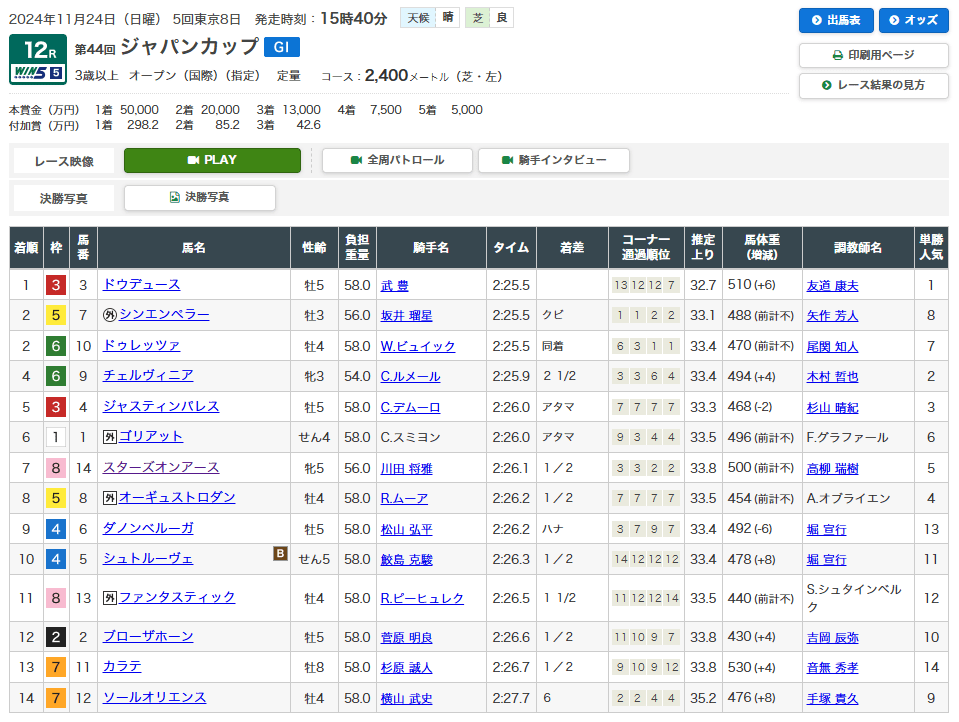Open the 印刷用ページ print page
The image size is (959, 722).
[x=873, y=56]
